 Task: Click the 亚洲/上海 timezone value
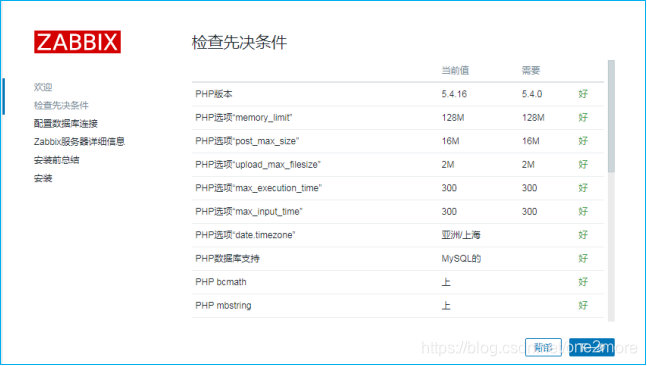click(461, 235)
